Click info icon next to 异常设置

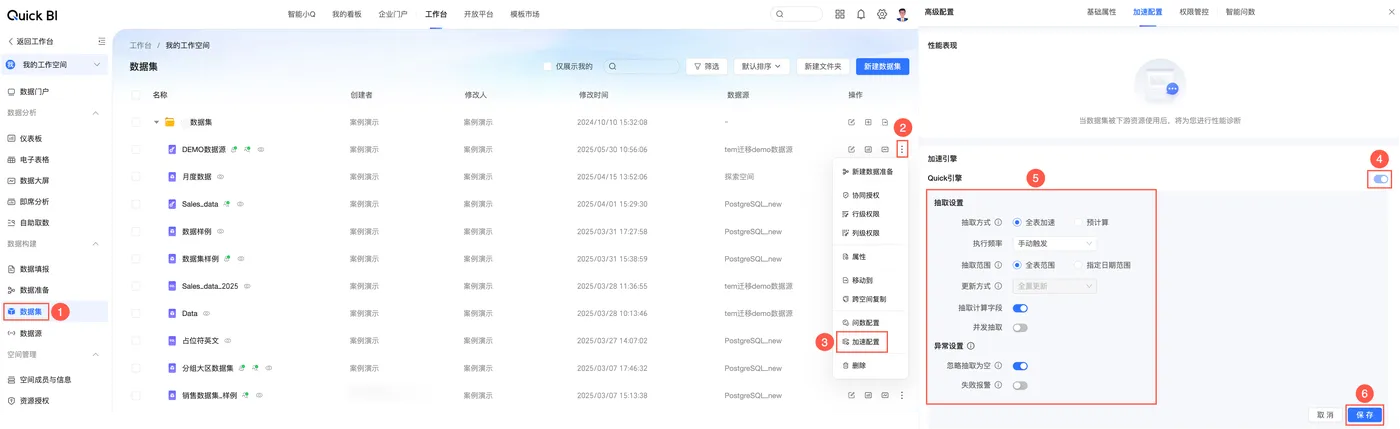point(971,346)
